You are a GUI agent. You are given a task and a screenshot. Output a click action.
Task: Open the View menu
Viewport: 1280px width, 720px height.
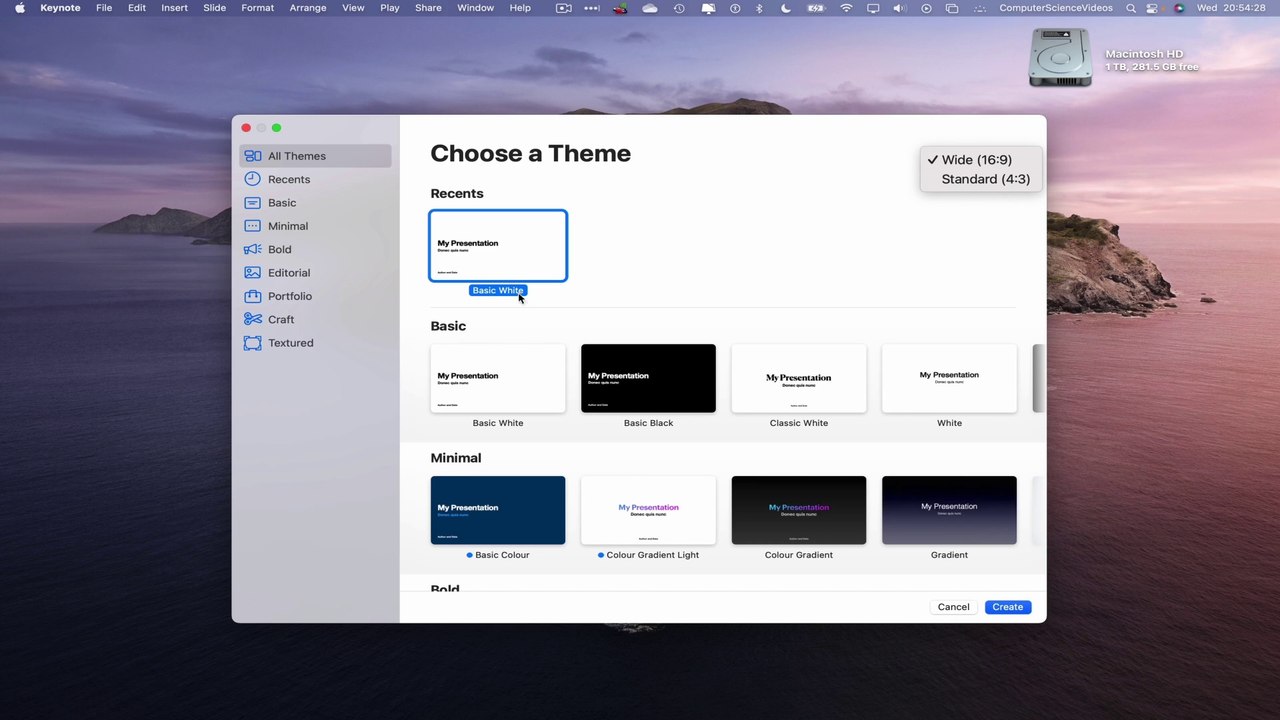pos(353,8)
